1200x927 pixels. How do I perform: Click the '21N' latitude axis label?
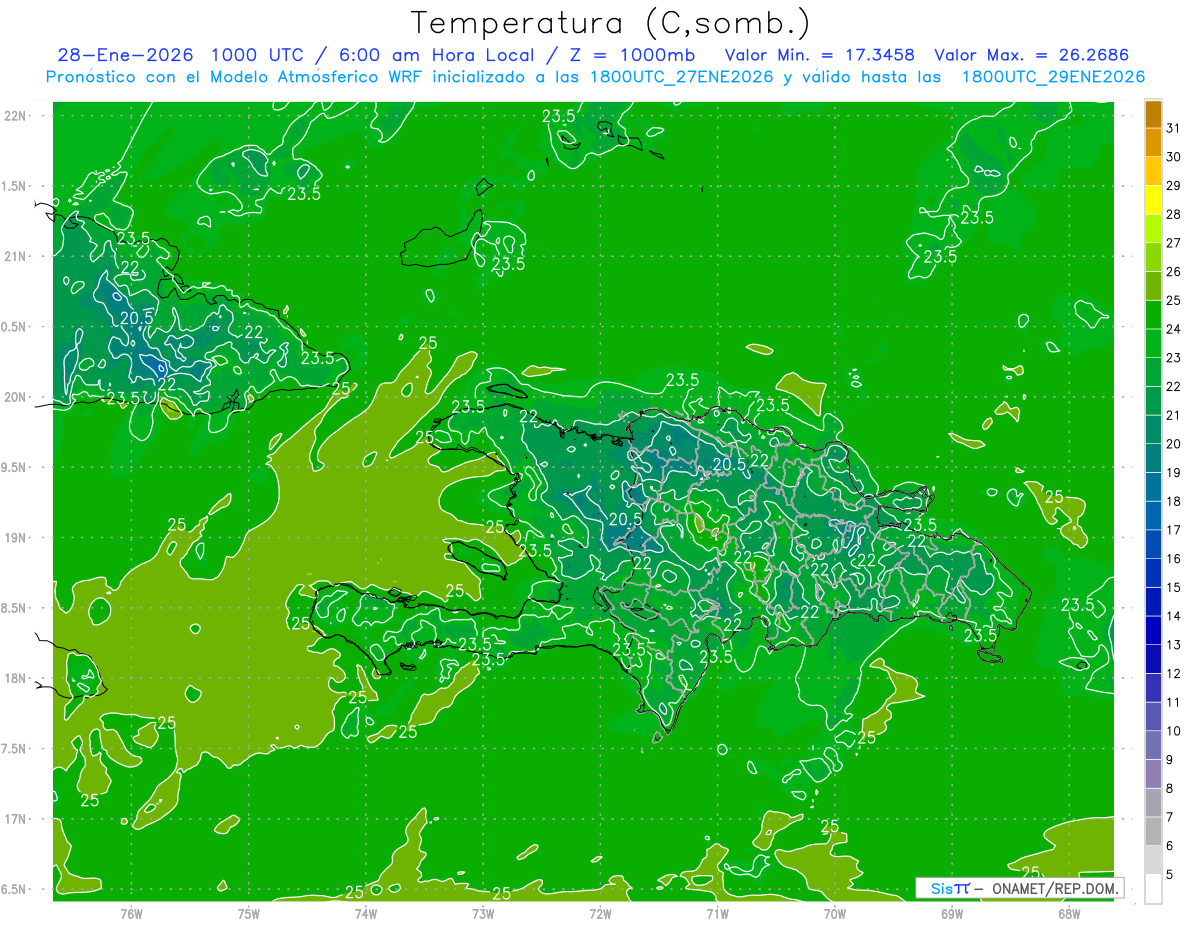(x=16, y=256)
